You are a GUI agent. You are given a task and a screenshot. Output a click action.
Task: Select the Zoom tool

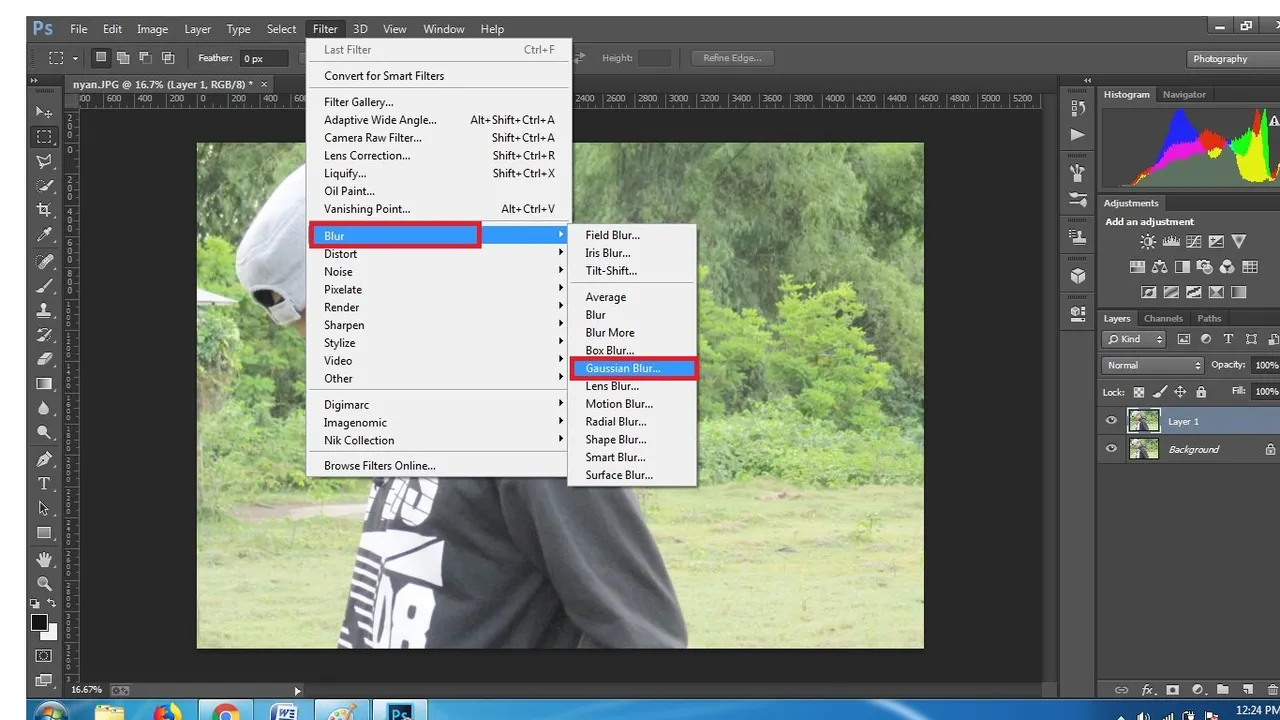tap(44, 583)
